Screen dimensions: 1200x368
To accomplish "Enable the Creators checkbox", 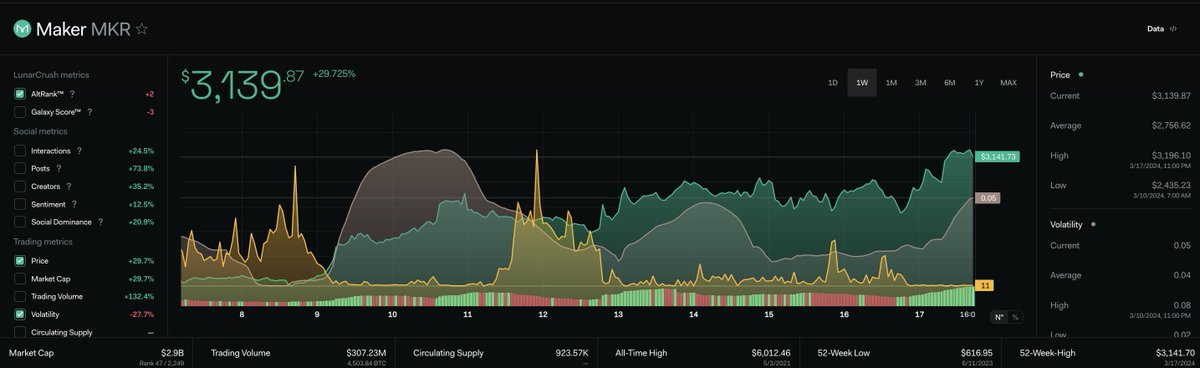I will (x=20, y=187).
